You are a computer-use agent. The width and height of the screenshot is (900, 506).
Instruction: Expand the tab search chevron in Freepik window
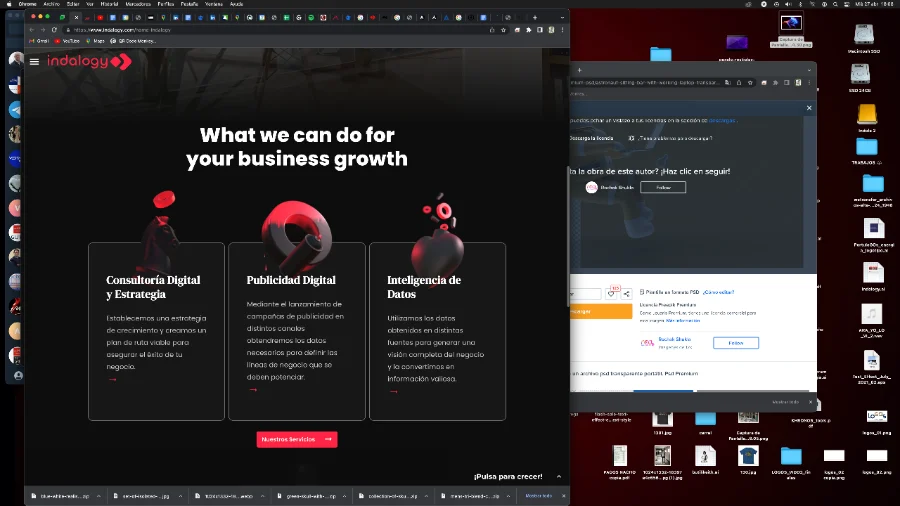pyautogui.click(x=809, y=70)
